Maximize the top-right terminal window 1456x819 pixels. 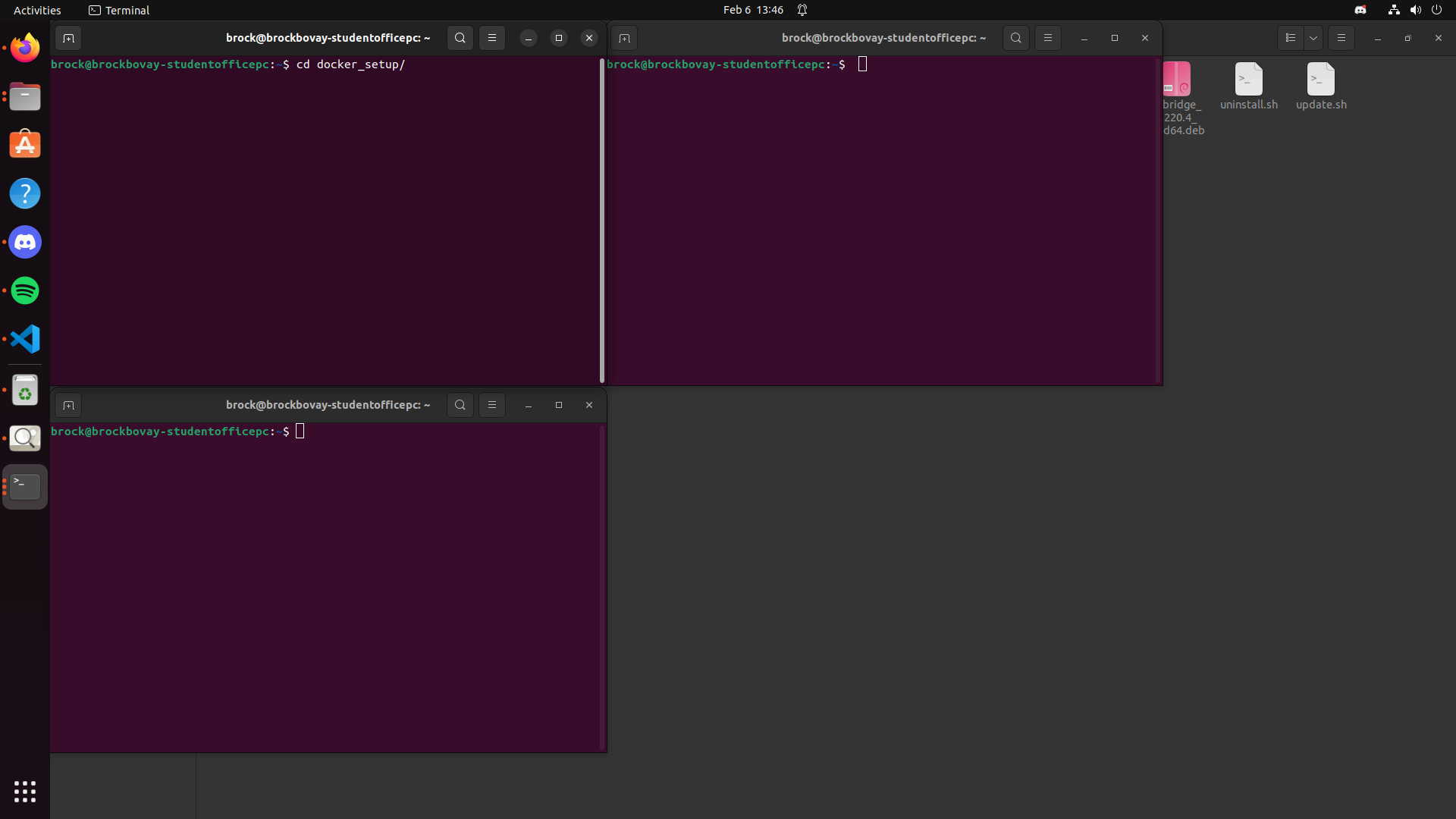1115,38
